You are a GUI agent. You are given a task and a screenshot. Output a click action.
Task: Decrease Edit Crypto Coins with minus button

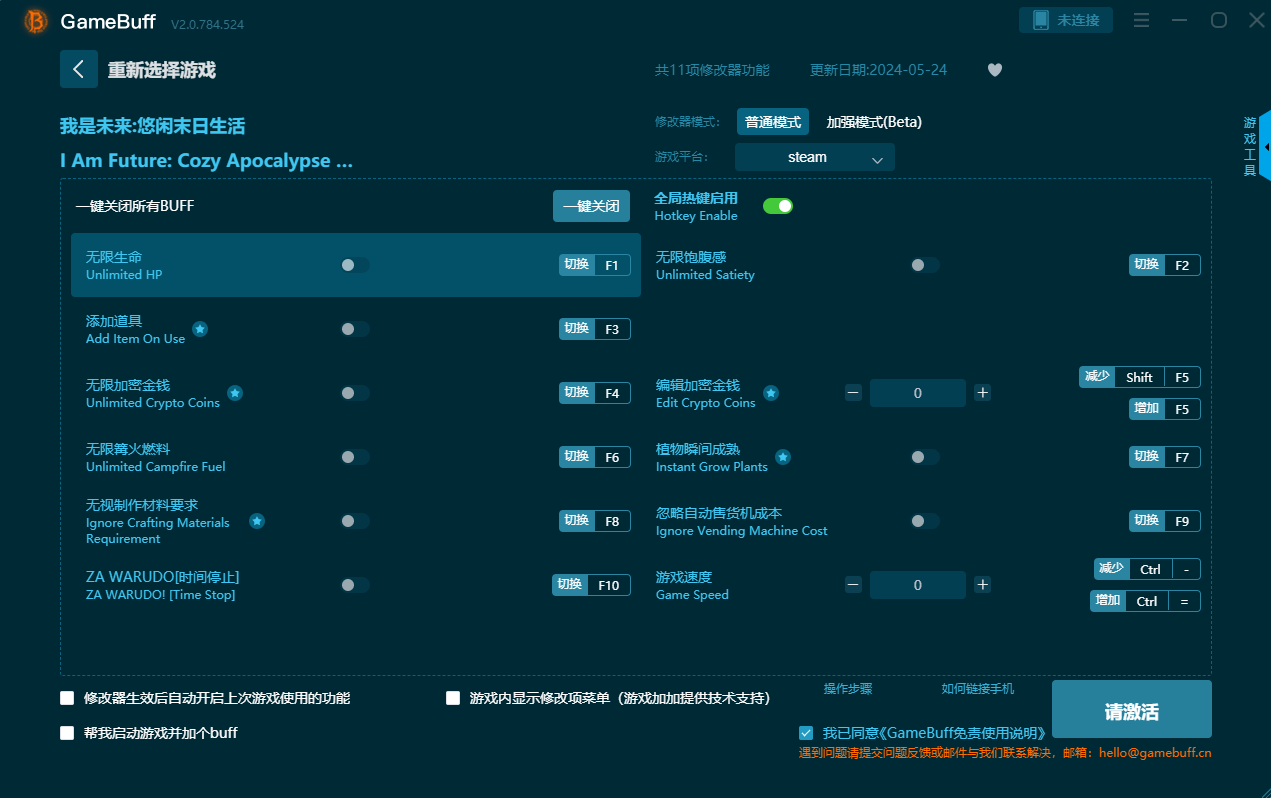(853, 393)
